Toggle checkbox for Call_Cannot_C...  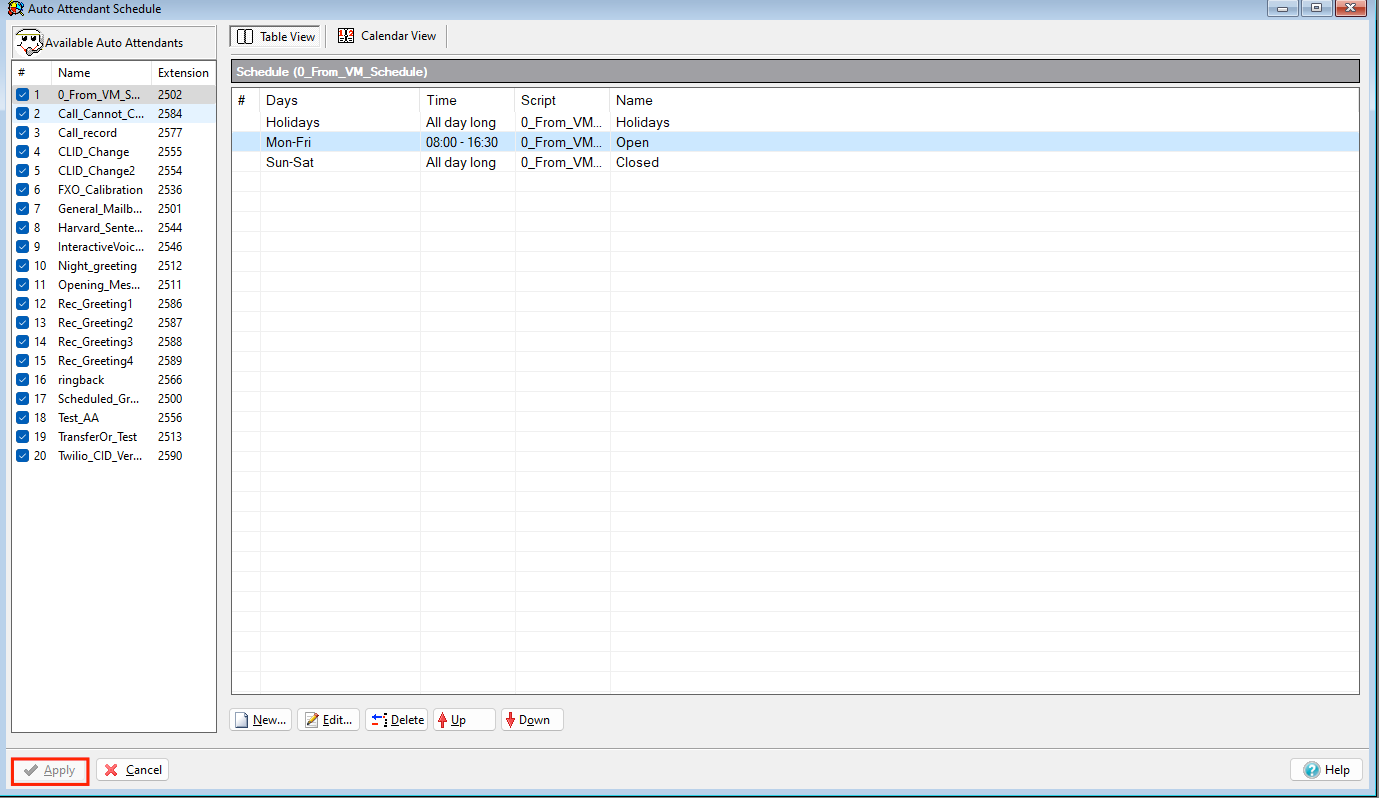(23, 114)
